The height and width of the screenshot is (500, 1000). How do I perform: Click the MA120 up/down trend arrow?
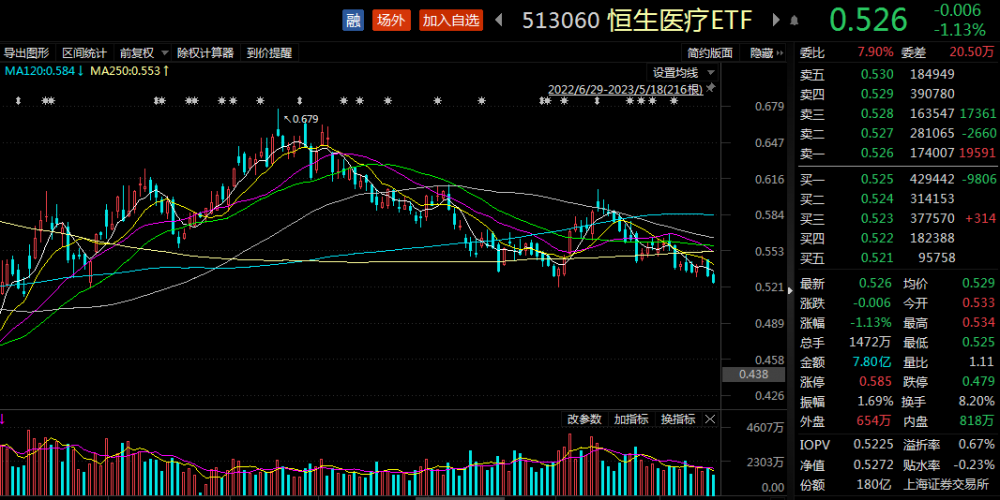[x=80, y=71]
